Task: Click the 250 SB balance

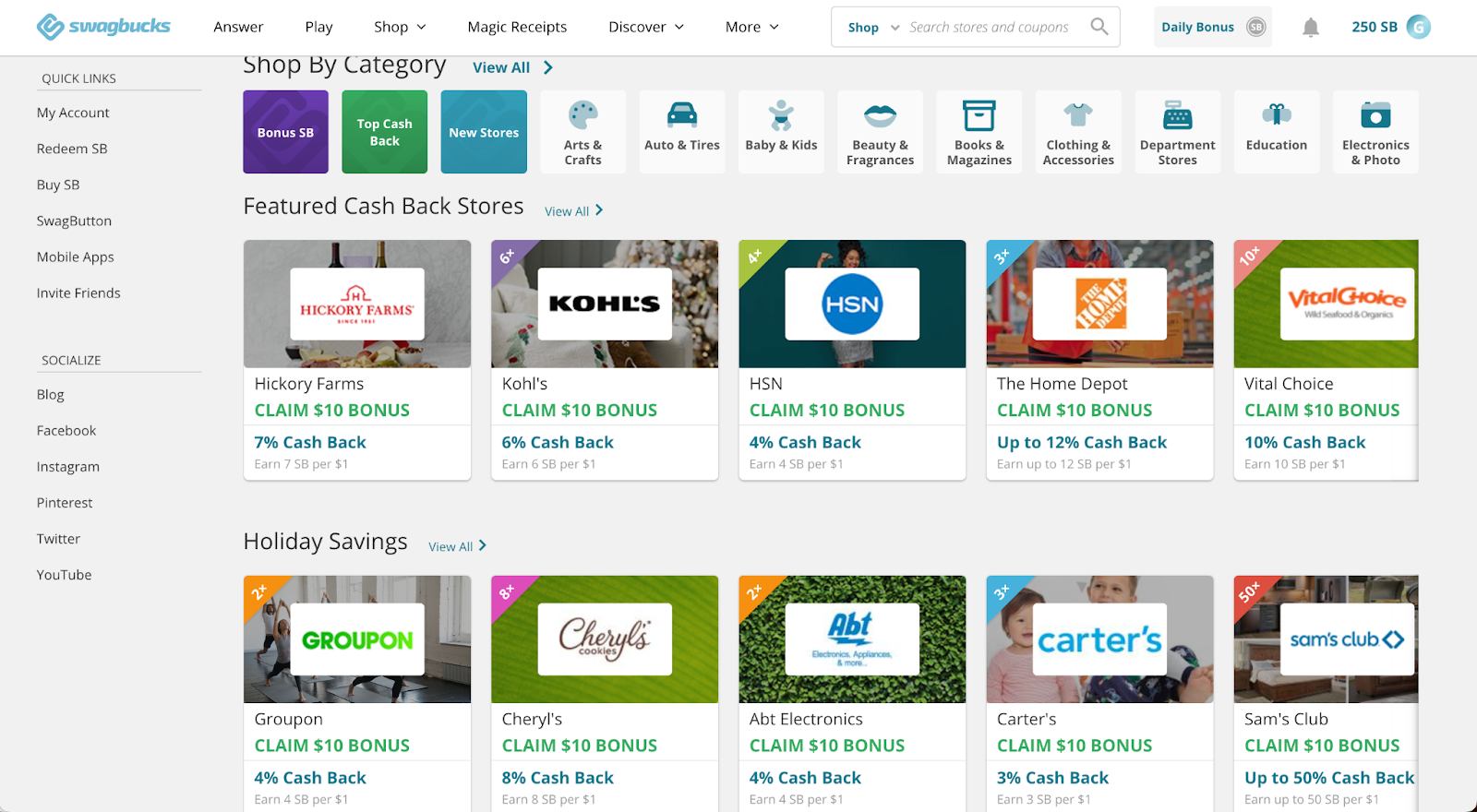Action: (x=1375, y=27)
